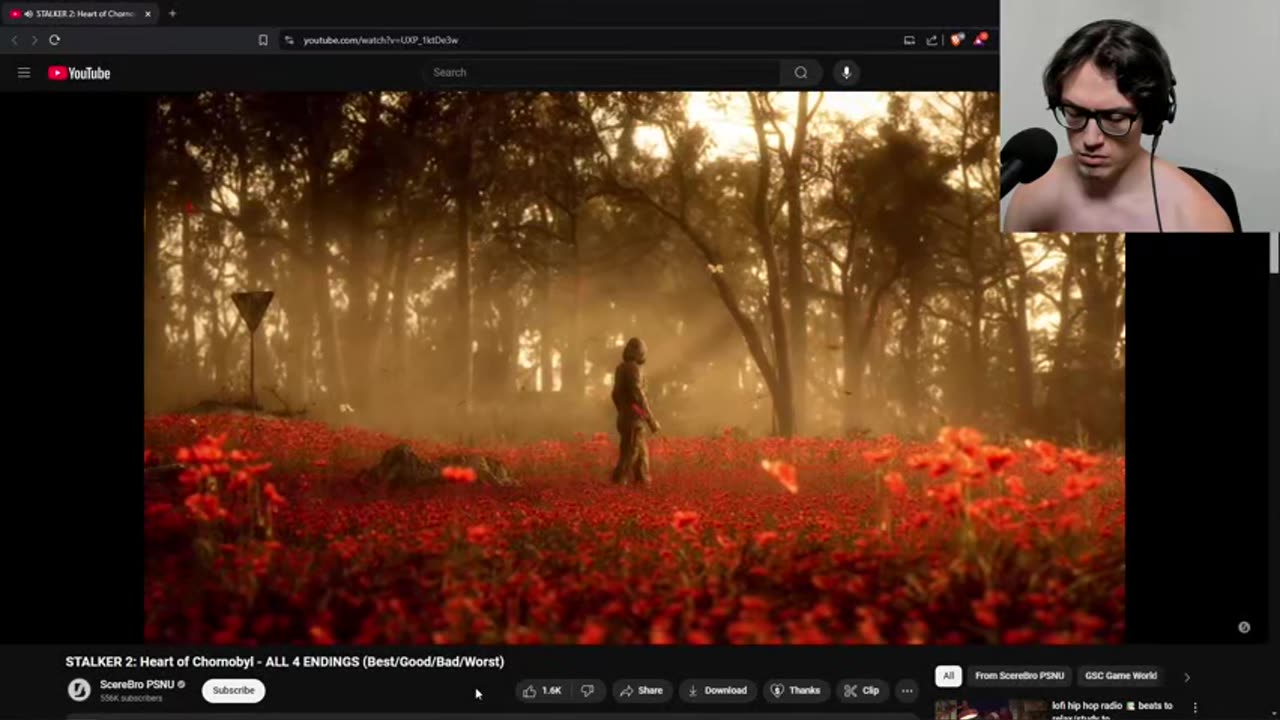Dislike the video with the thumbs-down button

tap(588, 690)
